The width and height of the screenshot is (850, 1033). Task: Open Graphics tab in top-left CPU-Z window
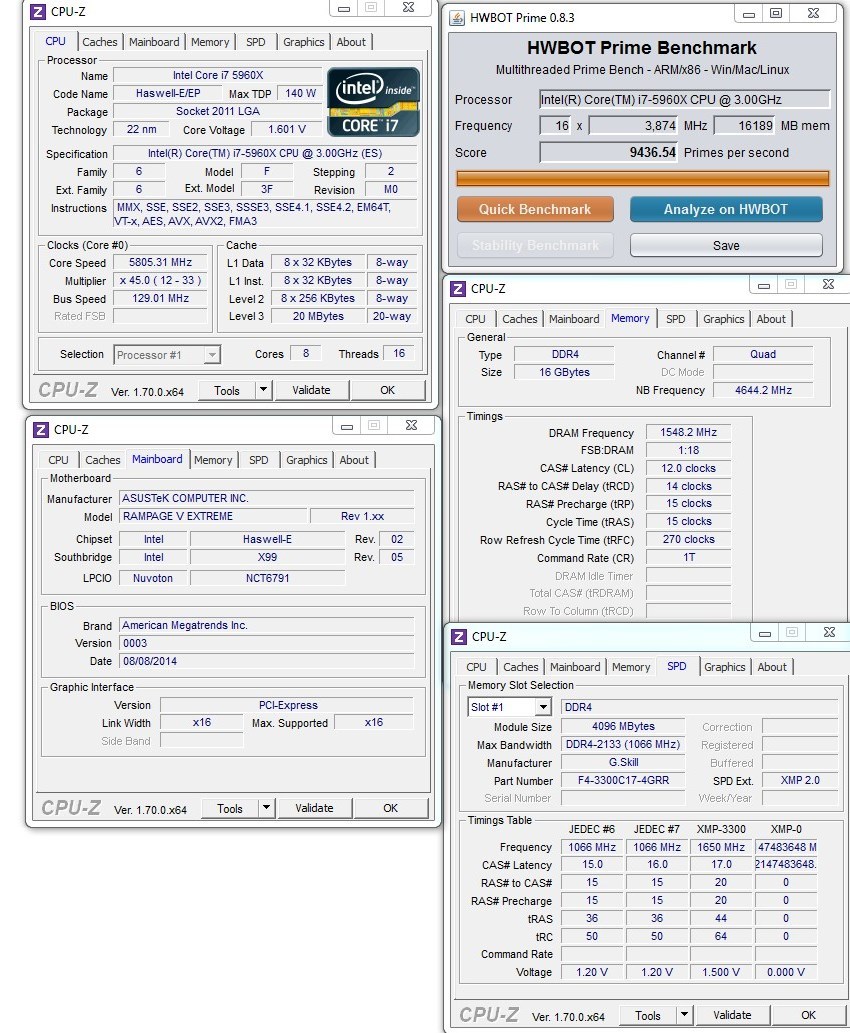(x=304, y=42)
